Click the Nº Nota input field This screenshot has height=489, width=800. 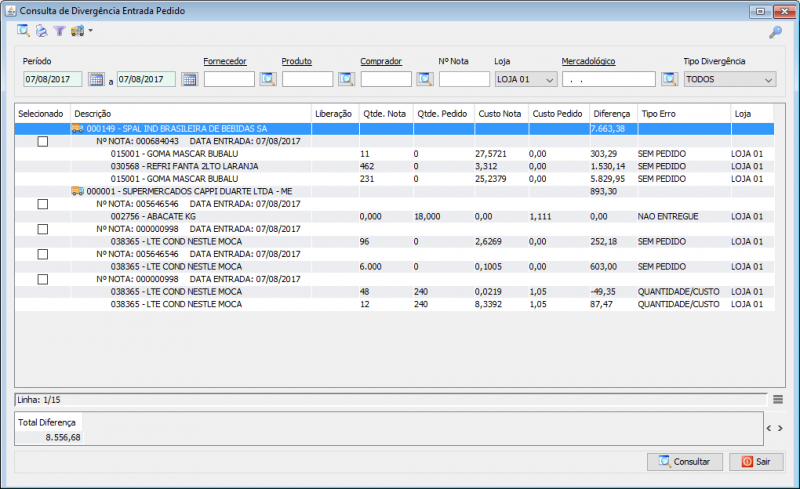point(464,79)
